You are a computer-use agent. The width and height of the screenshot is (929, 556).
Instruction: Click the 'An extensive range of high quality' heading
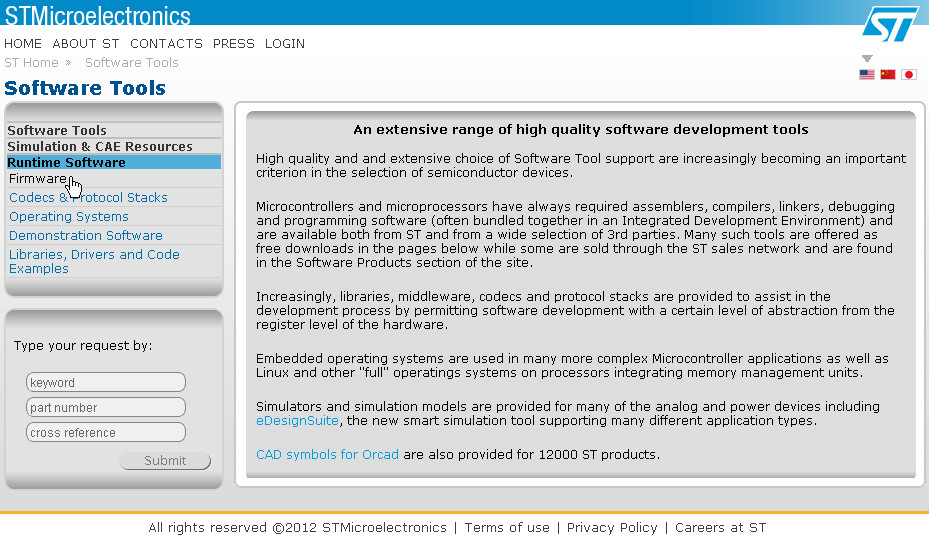581,130
